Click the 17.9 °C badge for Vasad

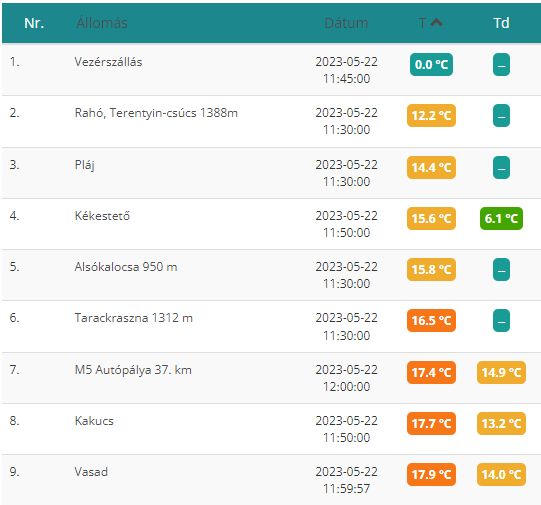[x=431, y=474]
